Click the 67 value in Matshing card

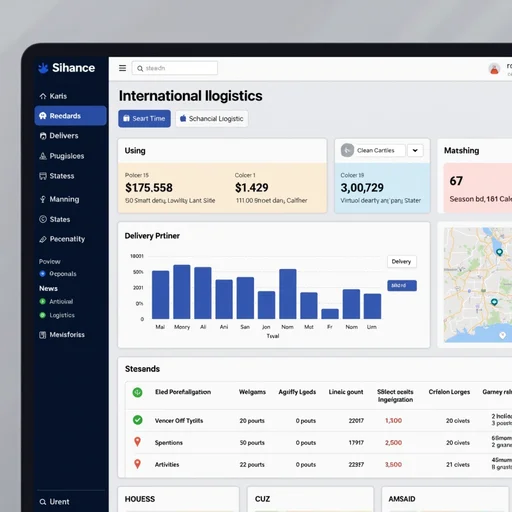click(456, 181)
